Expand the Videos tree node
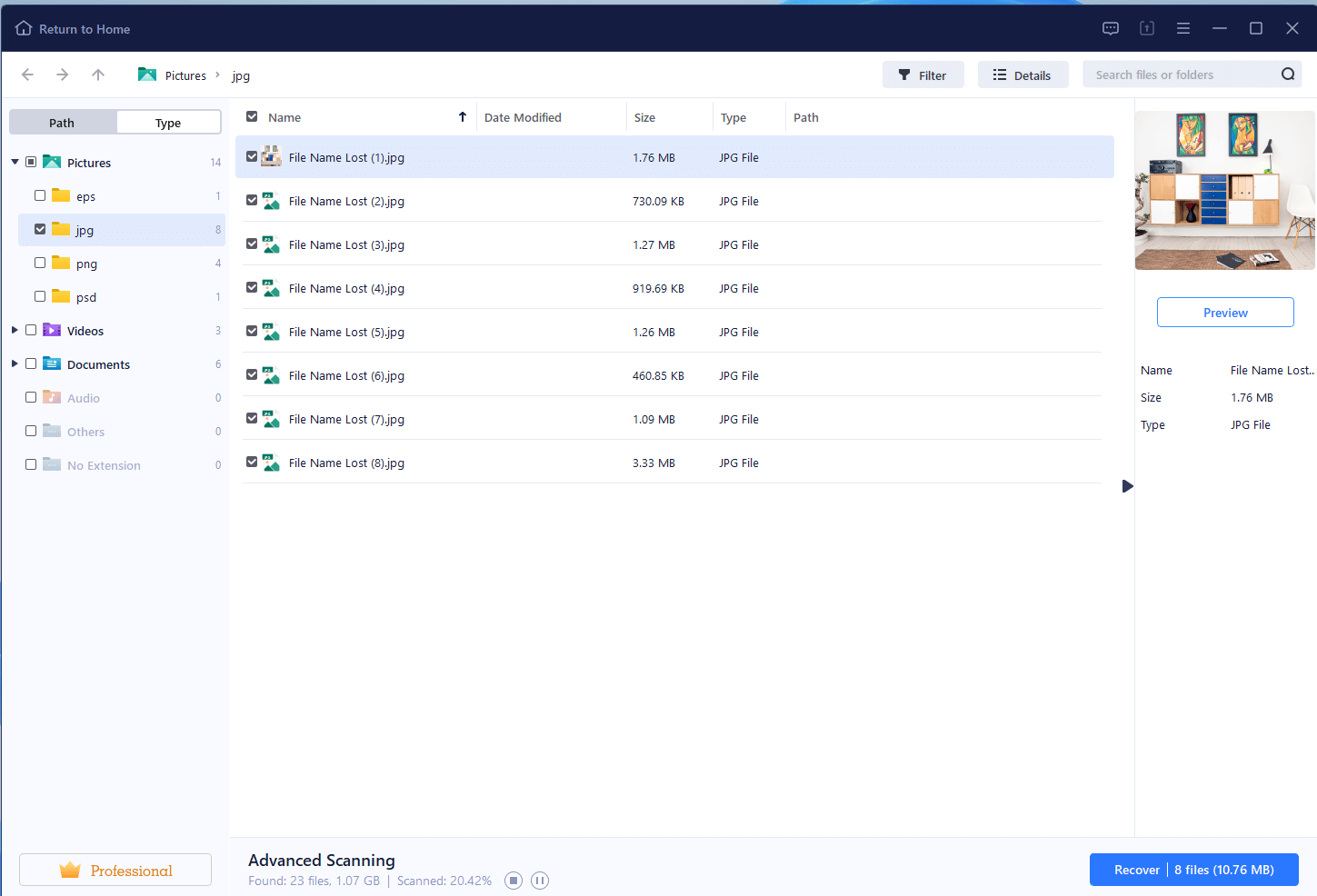The image size is (1317, 896). [x=15, y=331]
